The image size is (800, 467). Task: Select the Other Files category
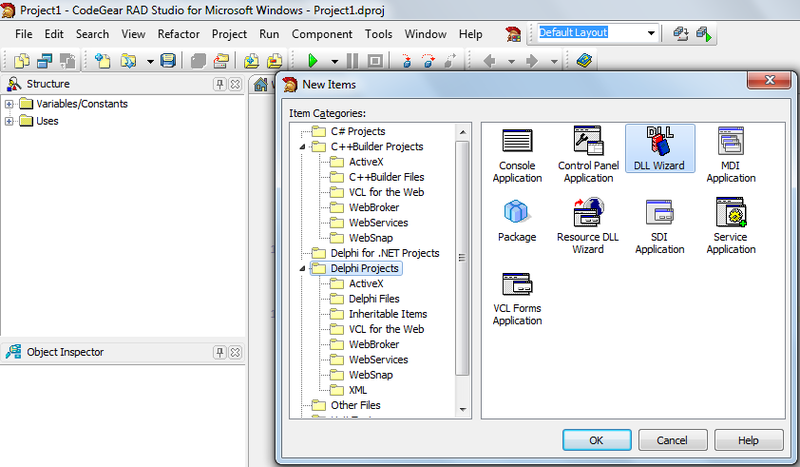[x=355, y=405]
